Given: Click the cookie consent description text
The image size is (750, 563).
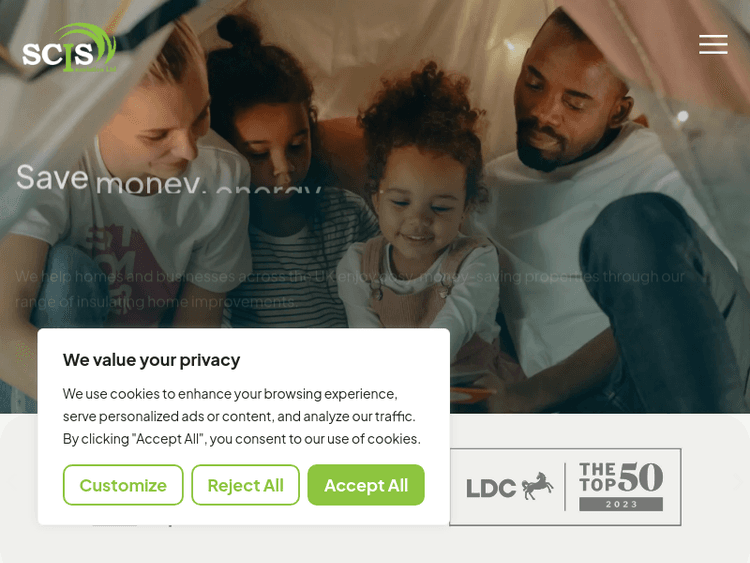Looking at the screenshot, I should click(242, 416).
